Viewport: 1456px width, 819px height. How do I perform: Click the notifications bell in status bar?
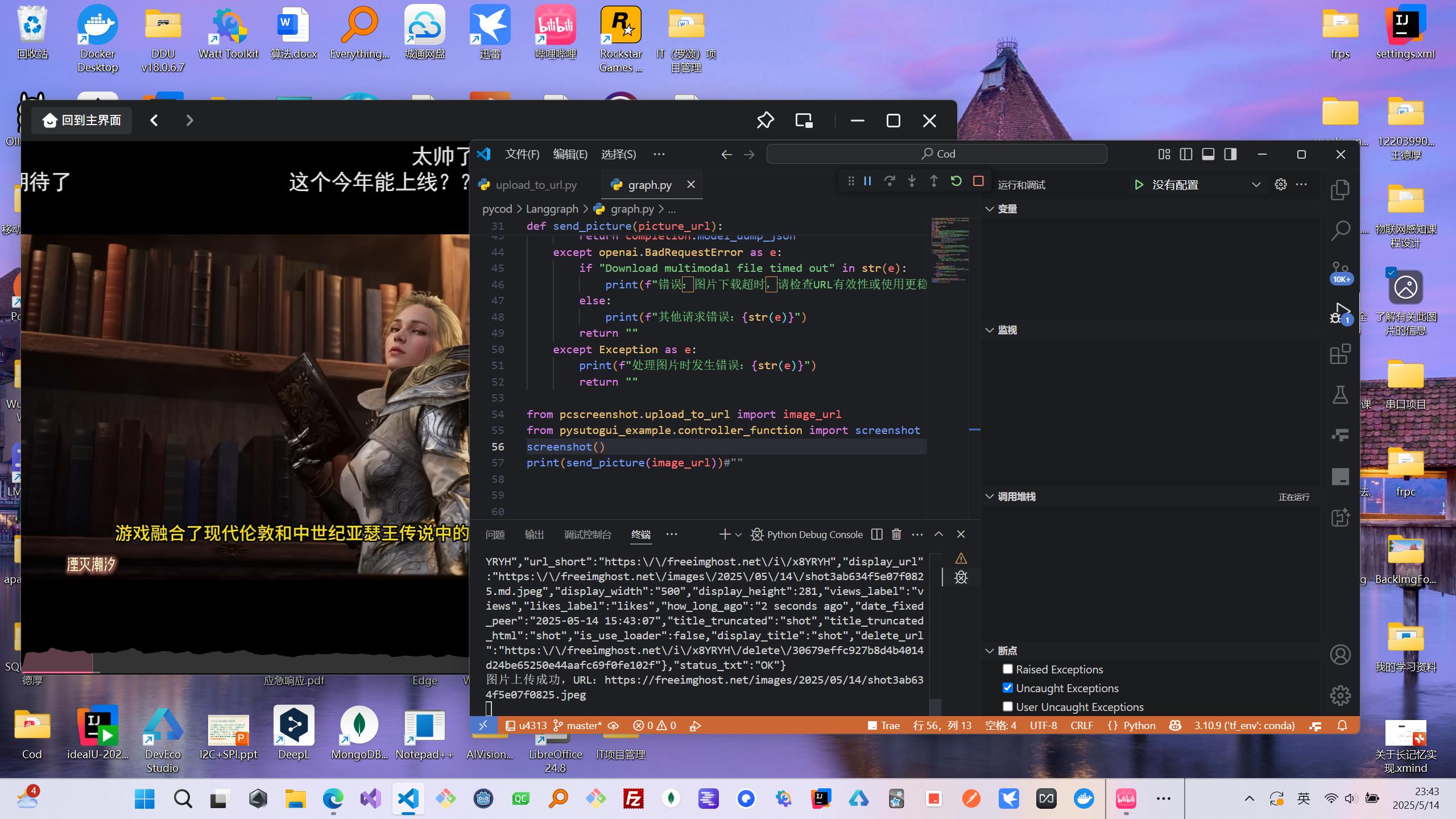(x=1342, y=725)
